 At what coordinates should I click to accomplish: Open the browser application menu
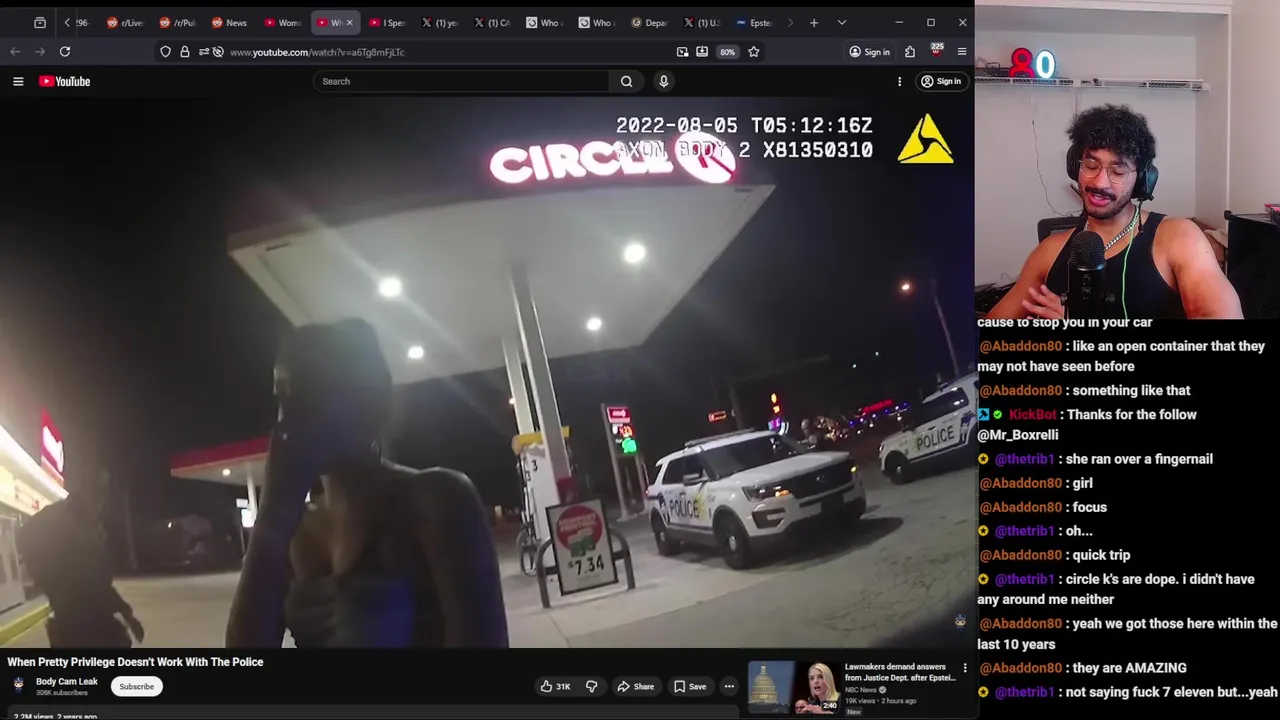962,52
